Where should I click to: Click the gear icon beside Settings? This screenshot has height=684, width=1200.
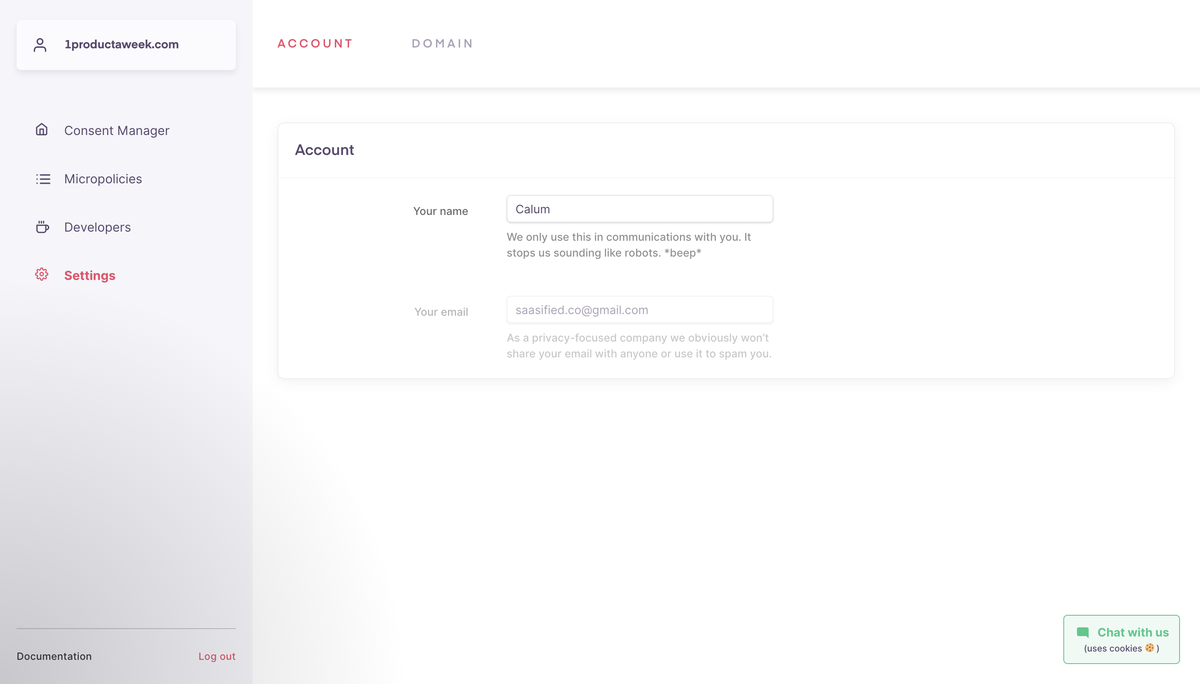(42, 275)
